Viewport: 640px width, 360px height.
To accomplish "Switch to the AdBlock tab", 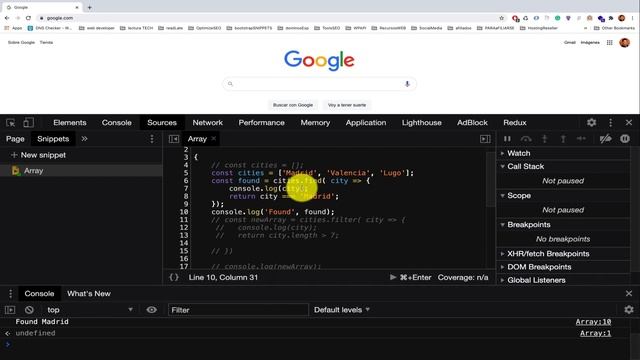I will (472, 122).
